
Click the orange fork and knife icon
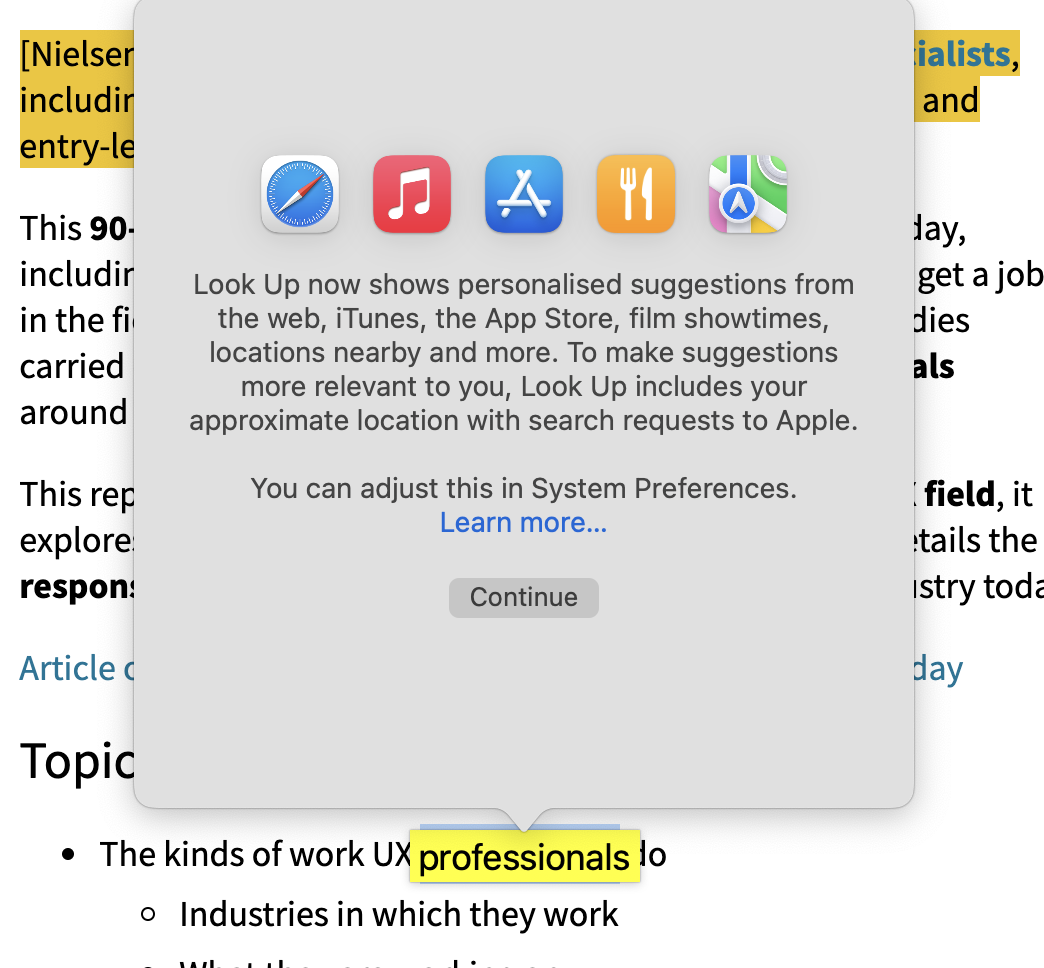pos(635,194)
